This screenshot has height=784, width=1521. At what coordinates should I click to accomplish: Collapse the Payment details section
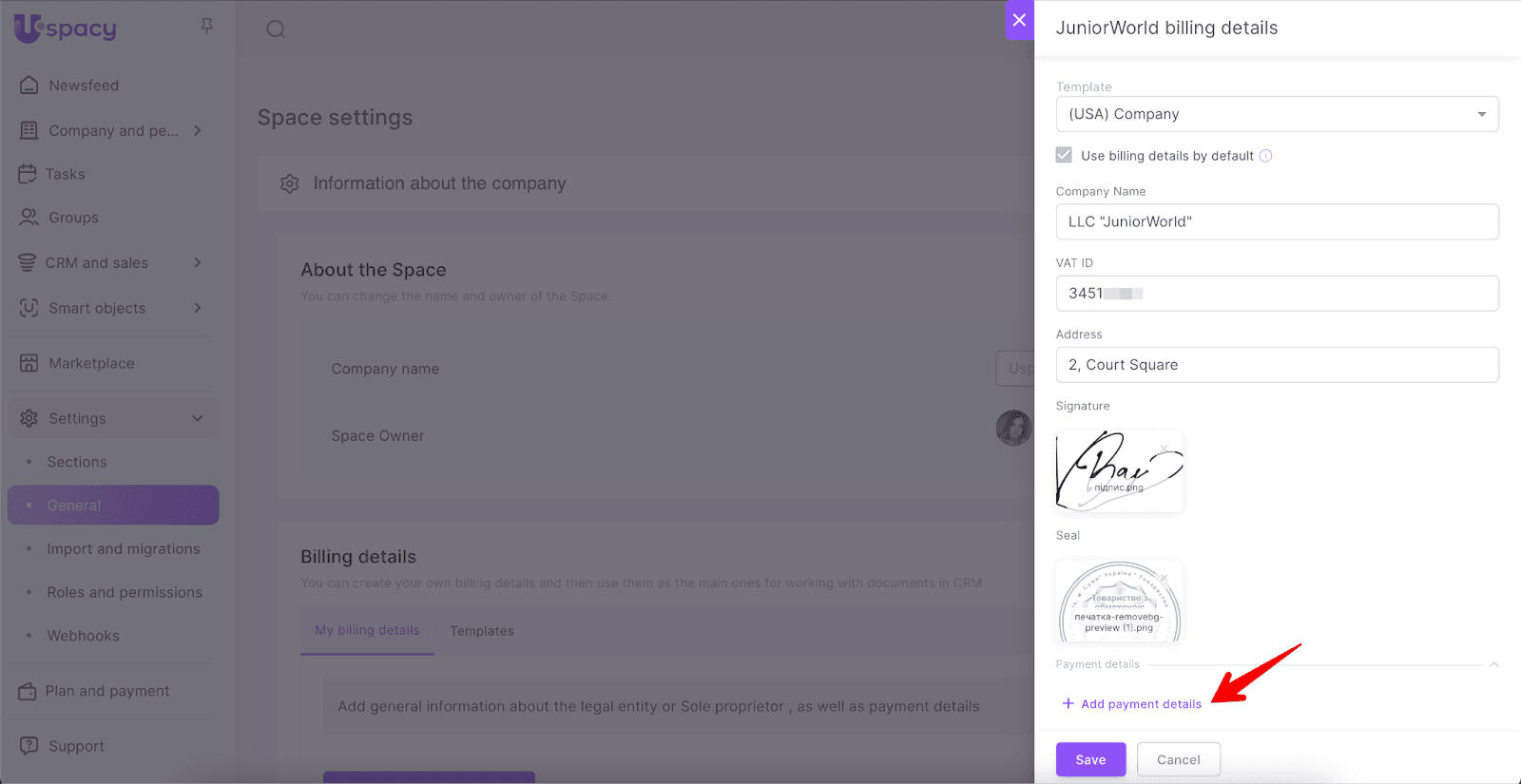(1493, 664)
